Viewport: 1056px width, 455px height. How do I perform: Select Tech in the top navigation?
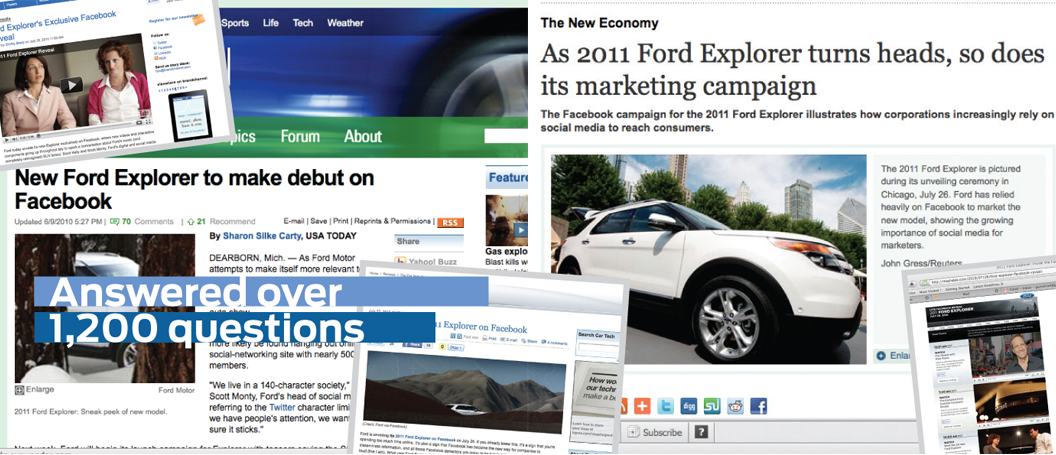[303, 23]
